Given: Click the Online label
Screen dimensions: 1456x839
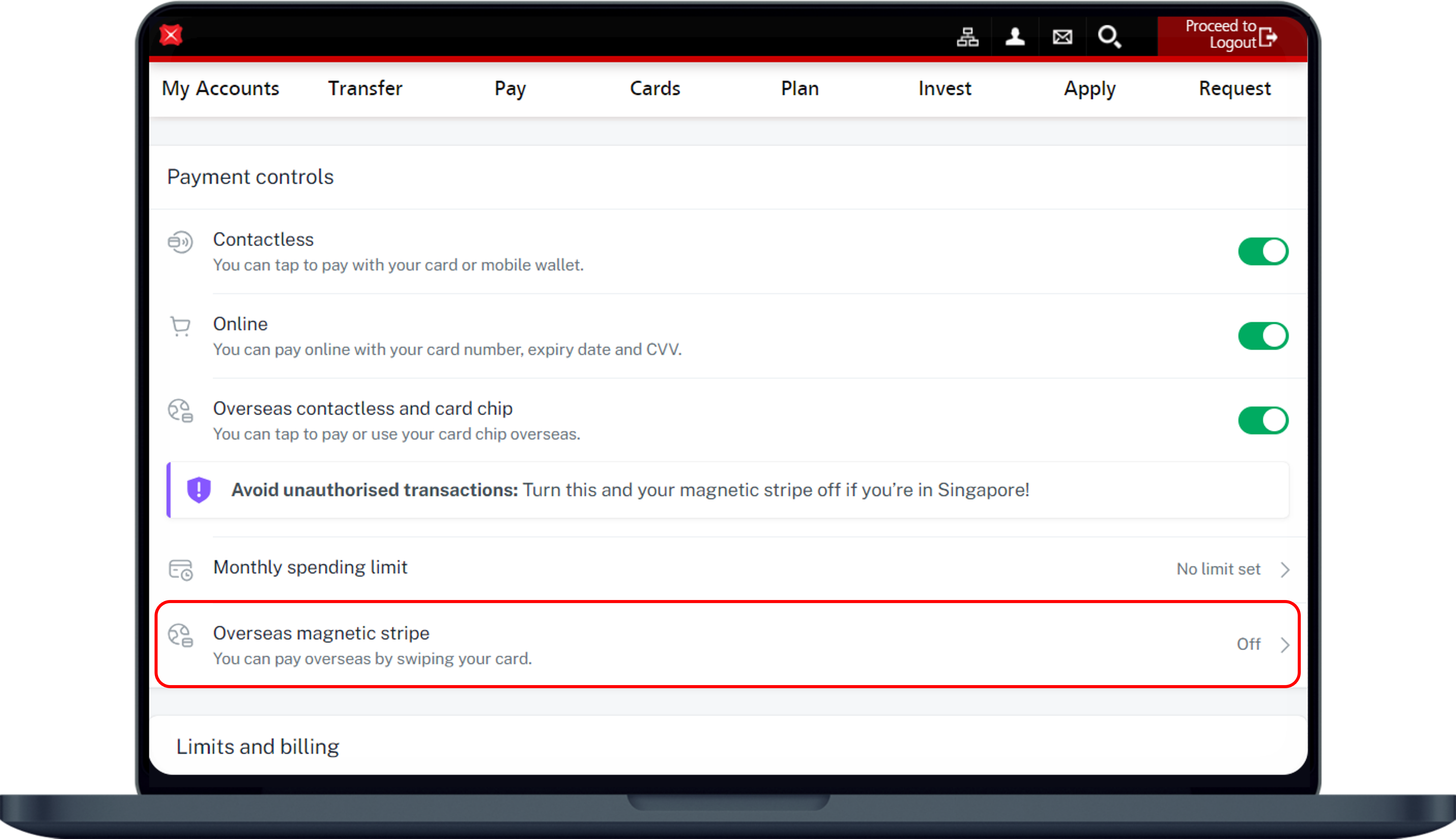Looking at the screenshot, I should (x=240, y=324).
